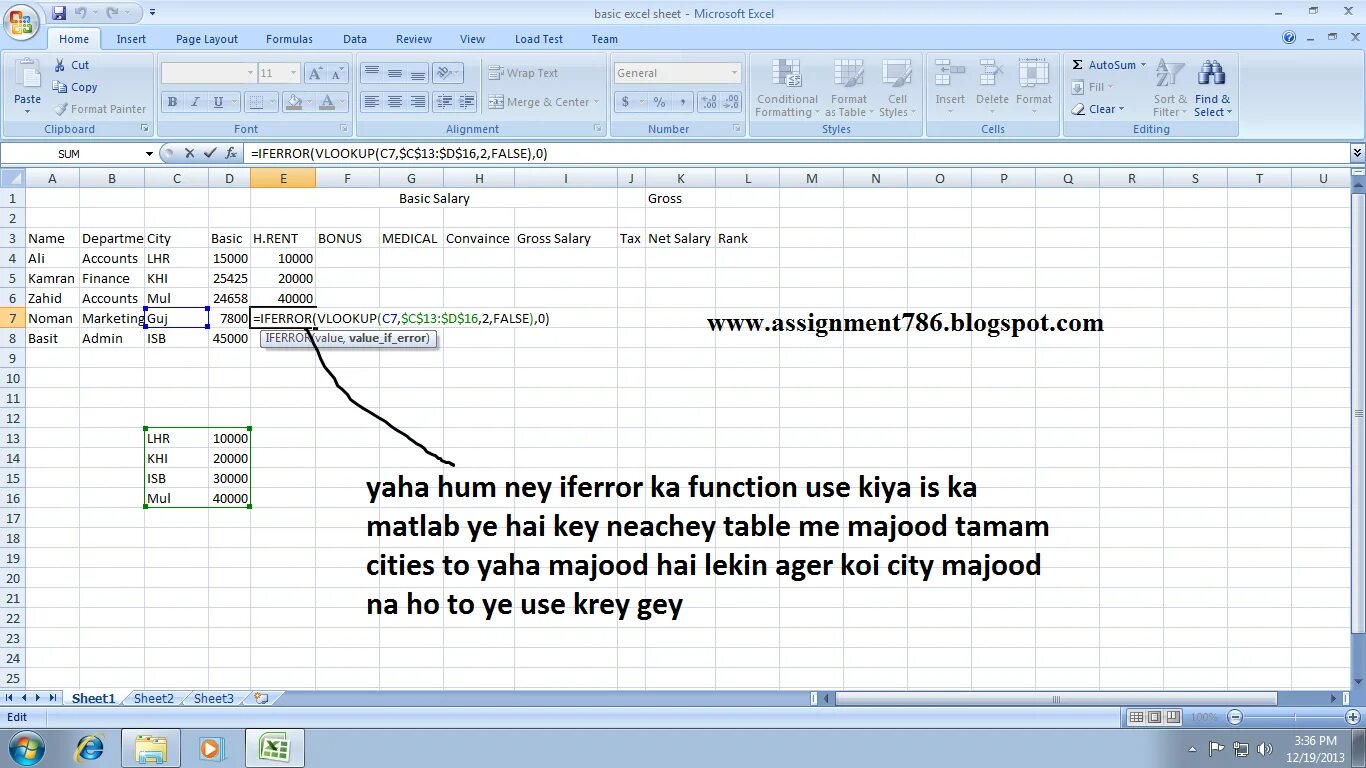The height and width of the screenshot is (768, 1366).
Task: Open the Page Layout ribbon tab
Action: [x=207, y=39]
